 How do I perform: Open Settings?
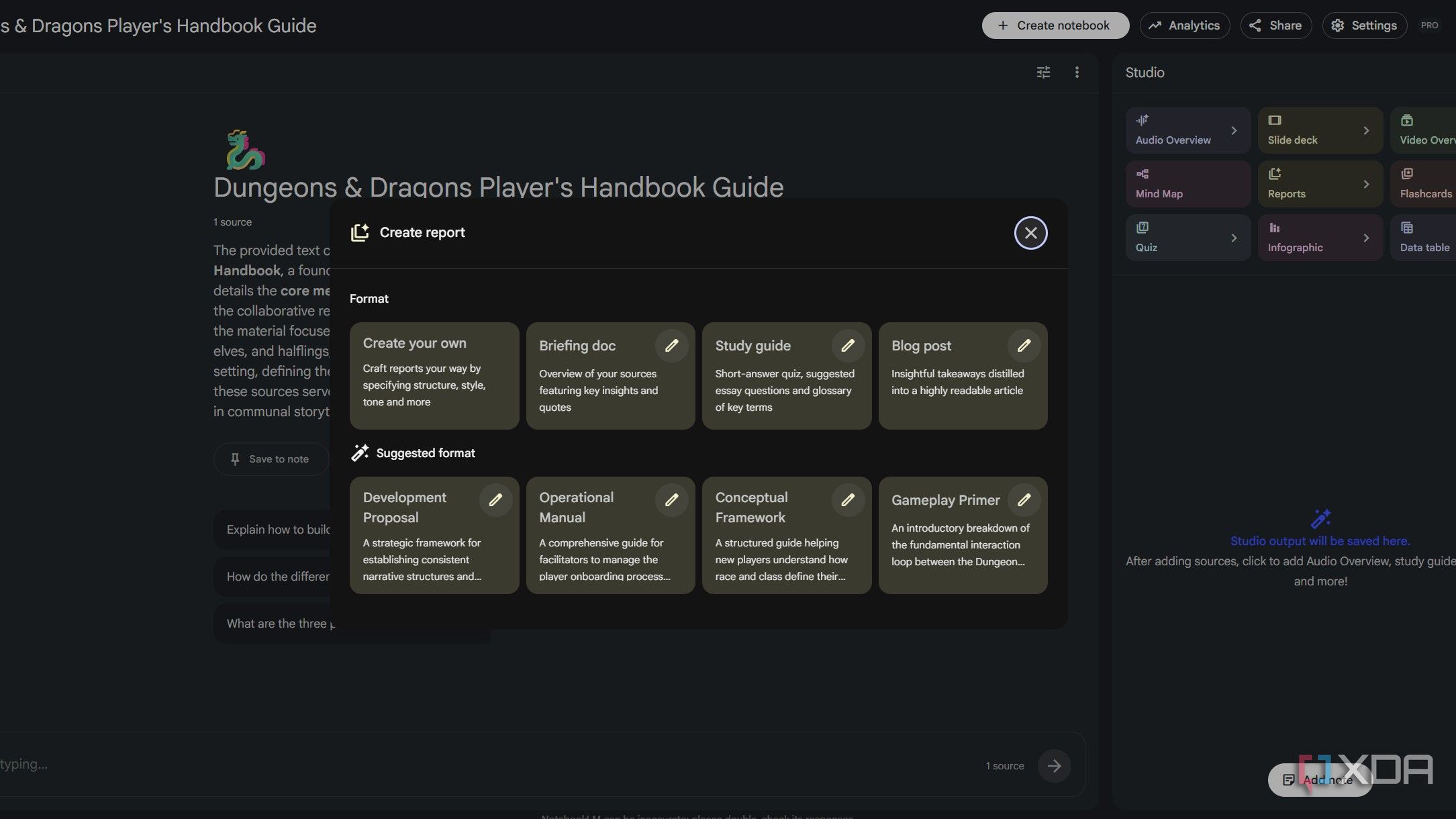[x=1364, y=26]
